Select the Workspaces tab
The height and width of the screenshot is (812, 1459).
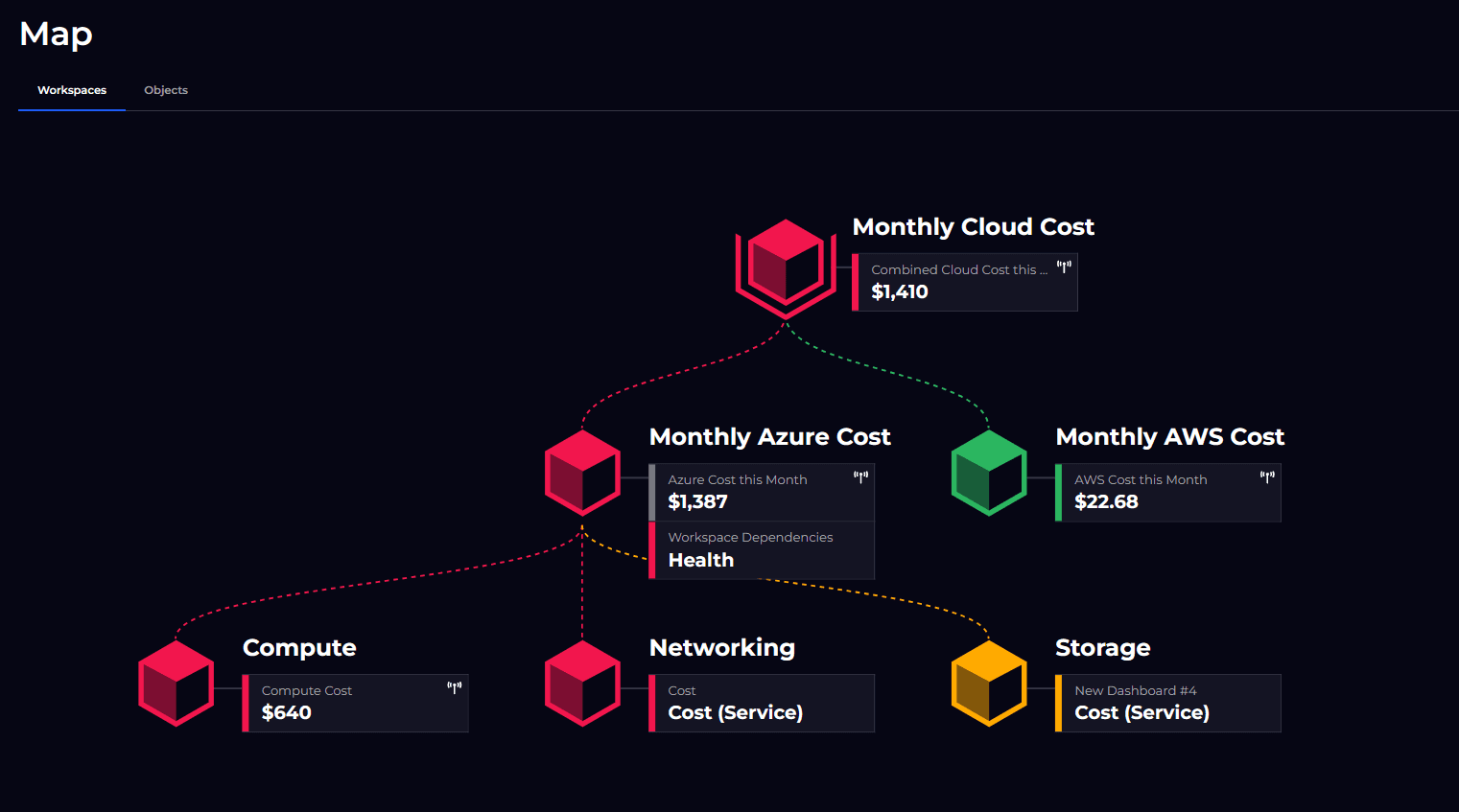[x=72, y=89]
